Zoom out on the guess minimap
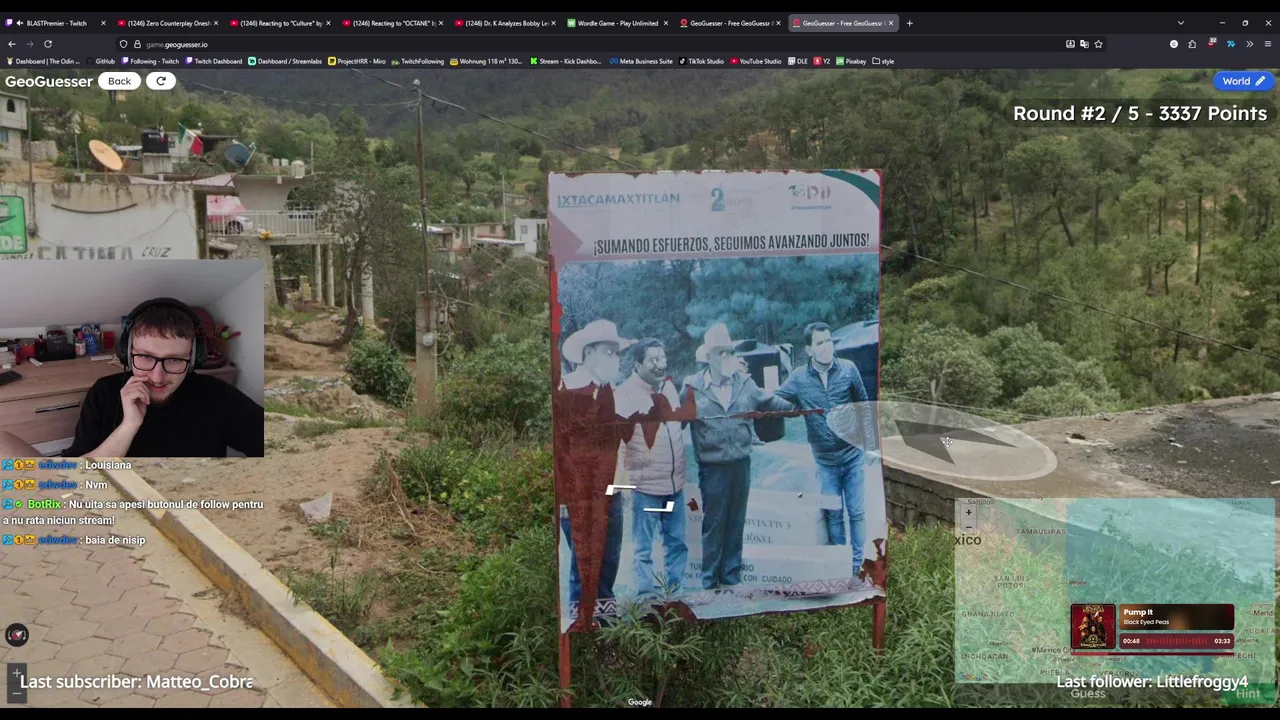This screenshot has width=1280, height=720. (968, 526)
